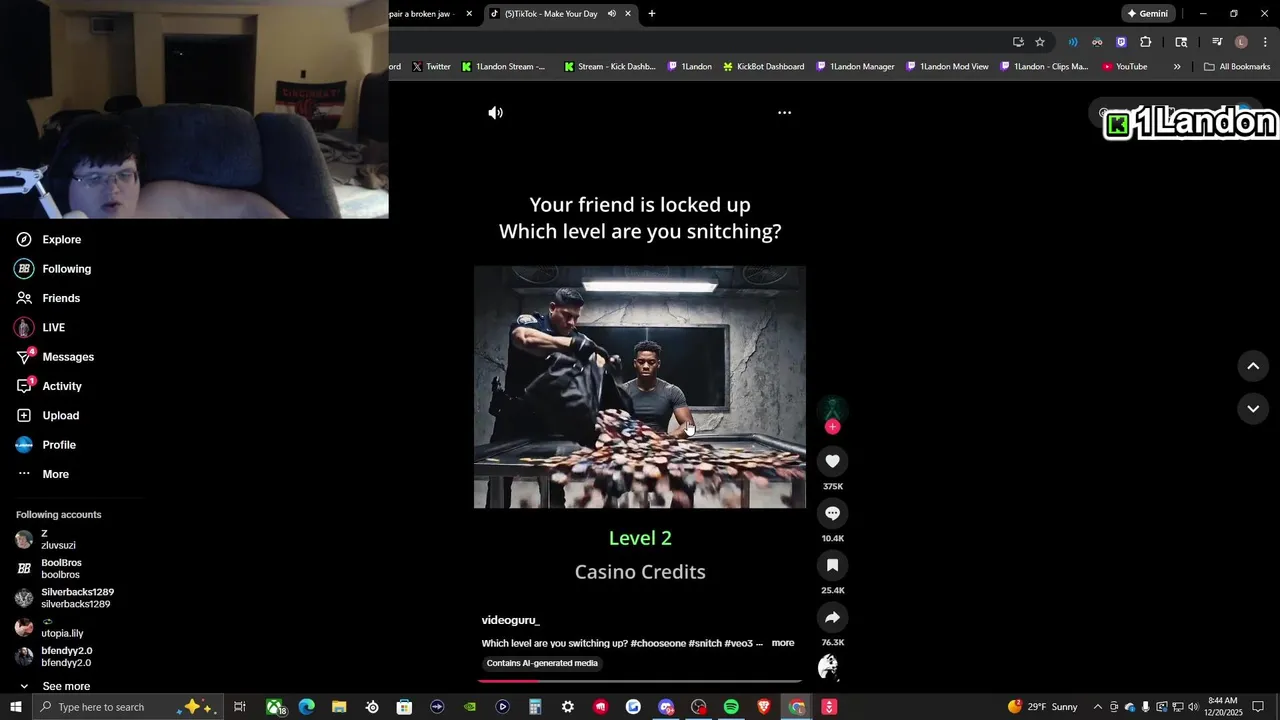The width and height of the screenshot is (1280, 720).
Task: Open zluvsuzi followed account
Action: coord(46,540)
